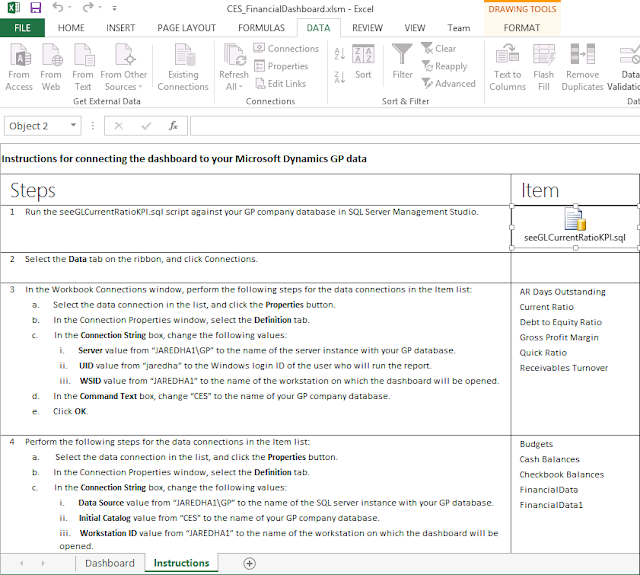Click the Advanced filter button
Image resolution: width=640 pixels, height=575 pixels.
point(449,83)
